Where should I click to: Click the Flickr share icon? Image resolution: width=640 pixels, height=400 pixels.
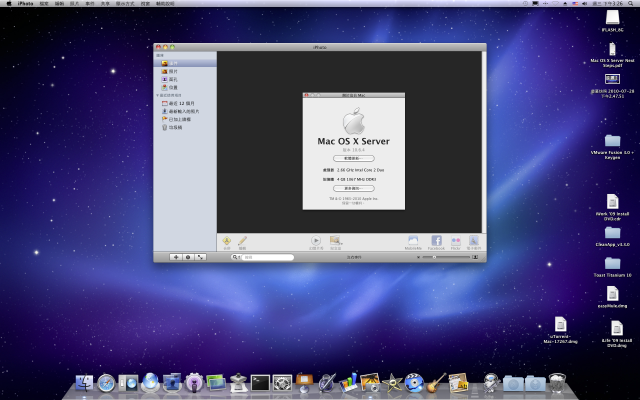click(456, 241)
